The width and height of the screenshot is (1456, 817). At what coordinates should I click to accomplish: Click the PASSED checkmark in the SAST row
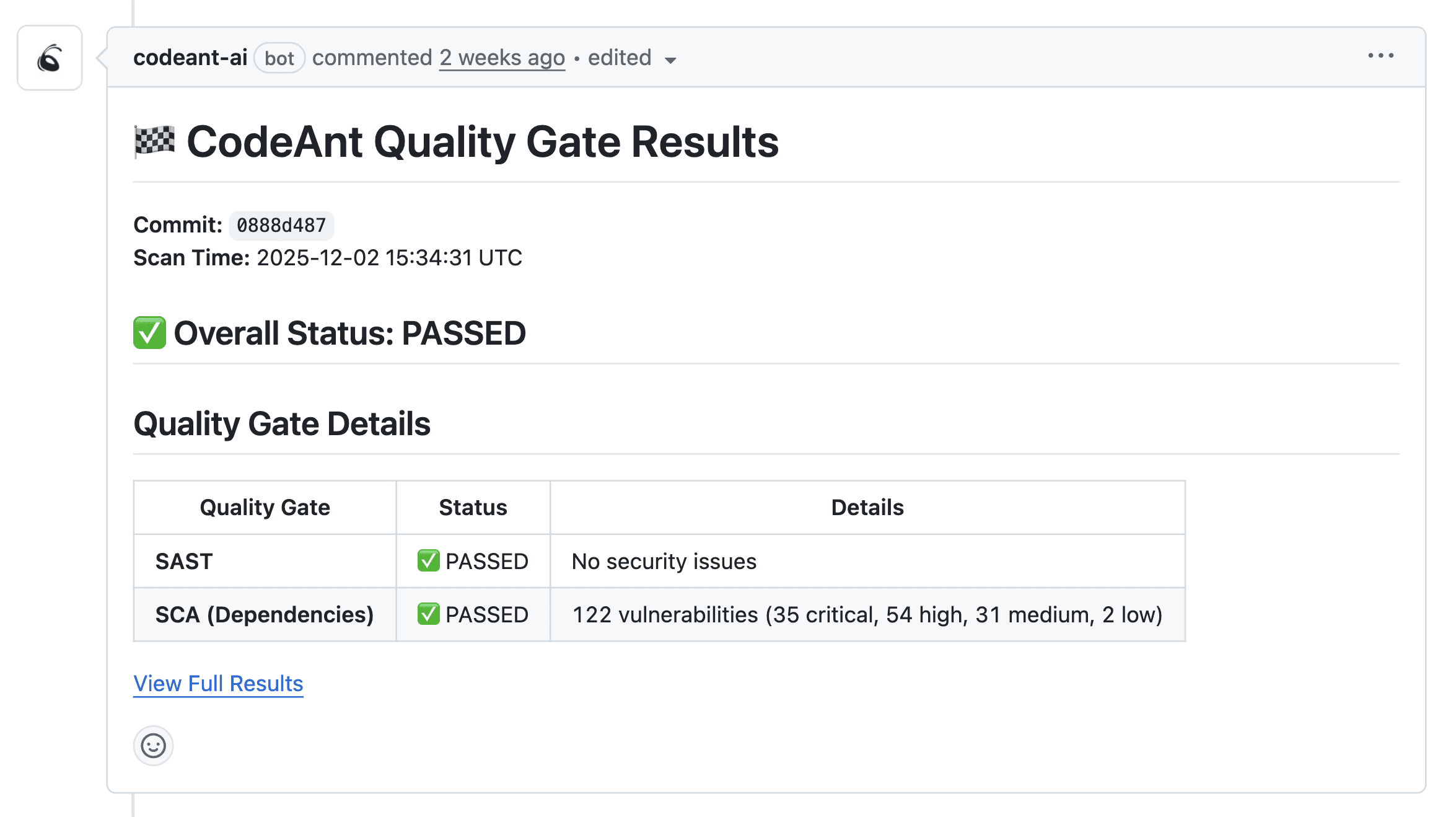(429, 560)
